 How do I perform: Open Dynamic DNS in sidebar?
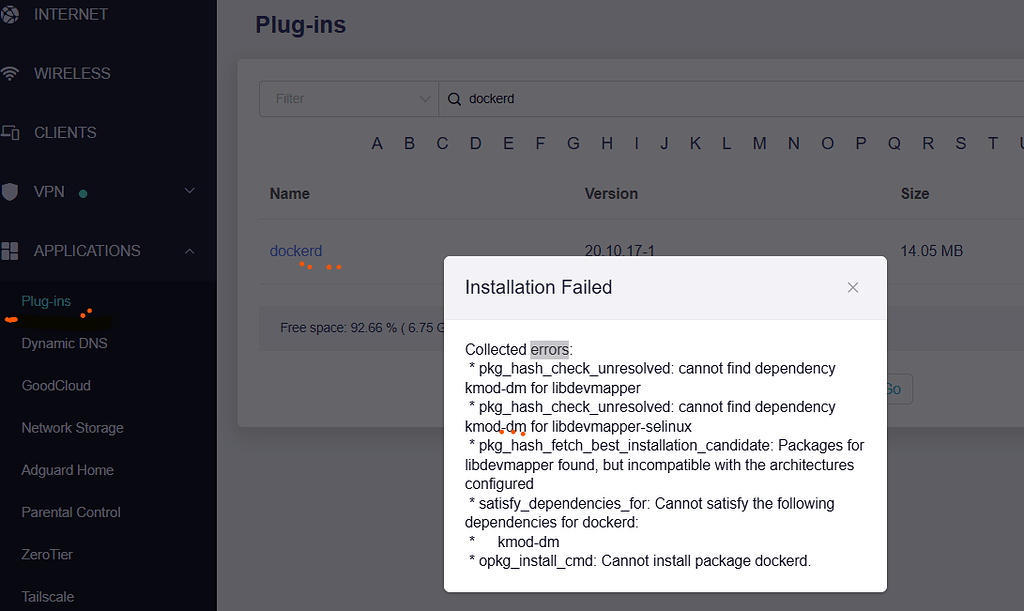(x=64, y=343)
